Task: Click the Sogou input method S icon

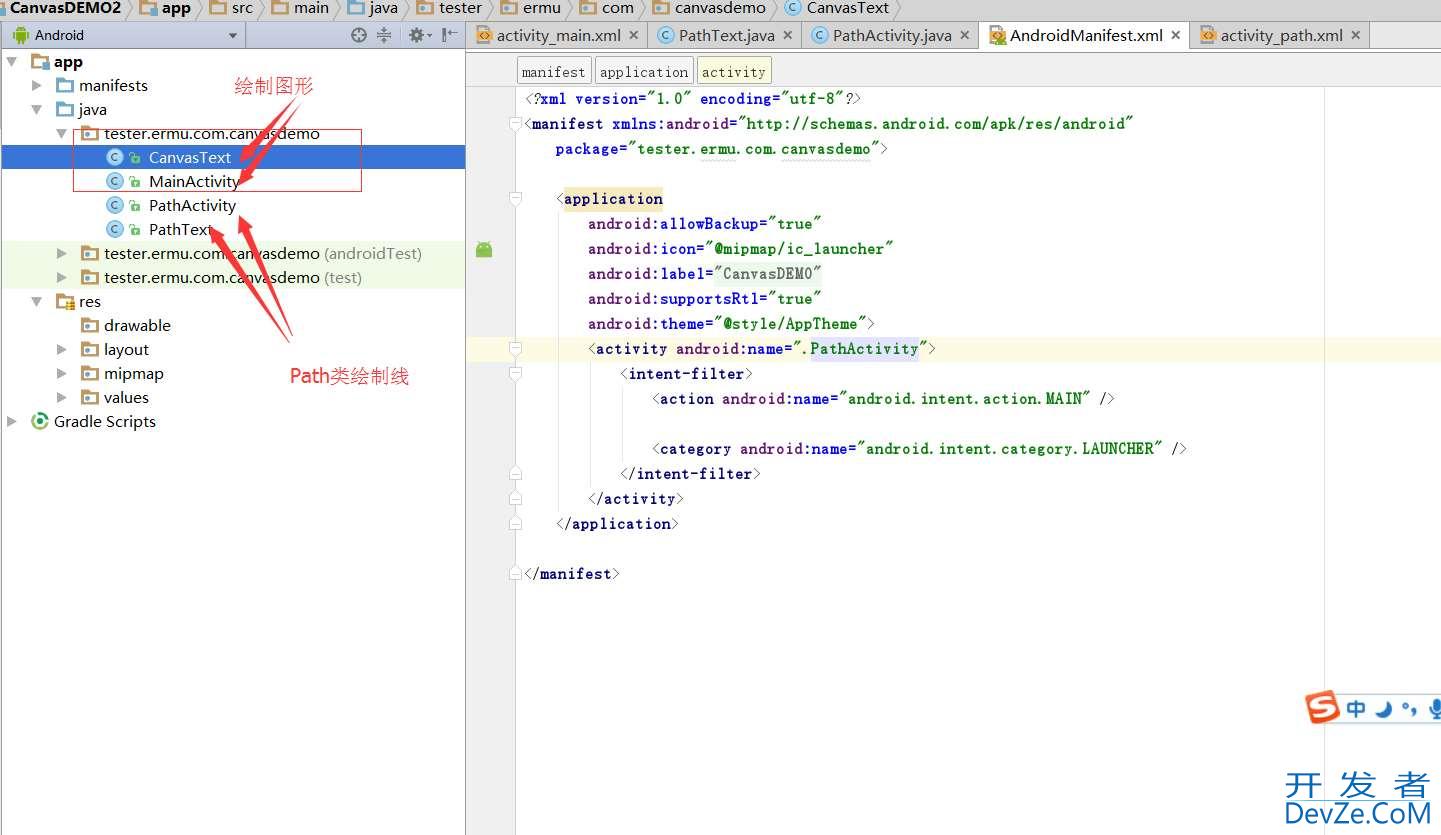Action: (1322, 708)
